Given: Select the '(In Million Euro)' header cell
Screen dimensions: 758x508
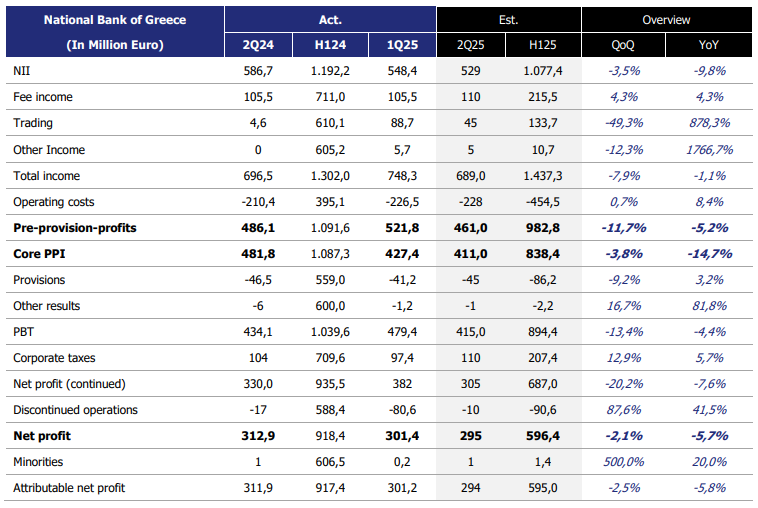Looking at the screenshot, I should [113, 45].
